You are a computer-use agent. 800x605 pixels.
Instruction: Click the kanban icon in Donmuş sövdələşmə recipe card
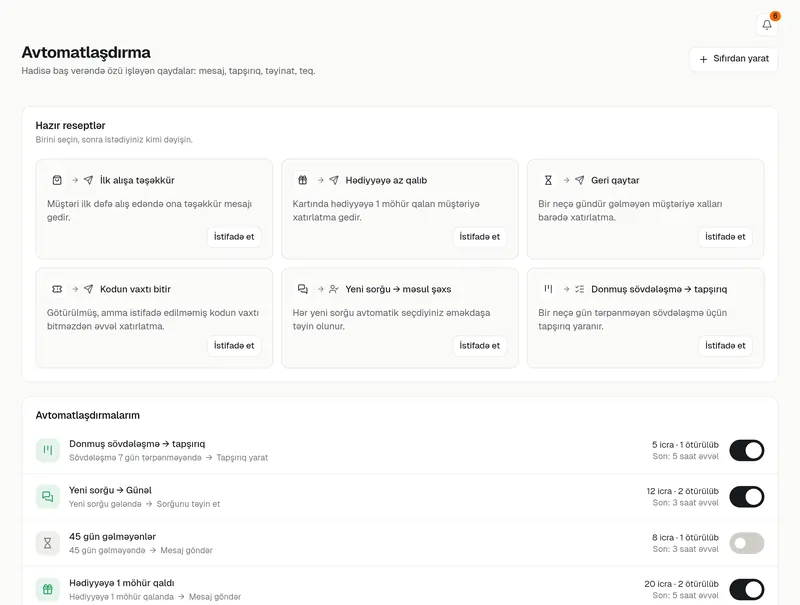[x=548, y=289]
